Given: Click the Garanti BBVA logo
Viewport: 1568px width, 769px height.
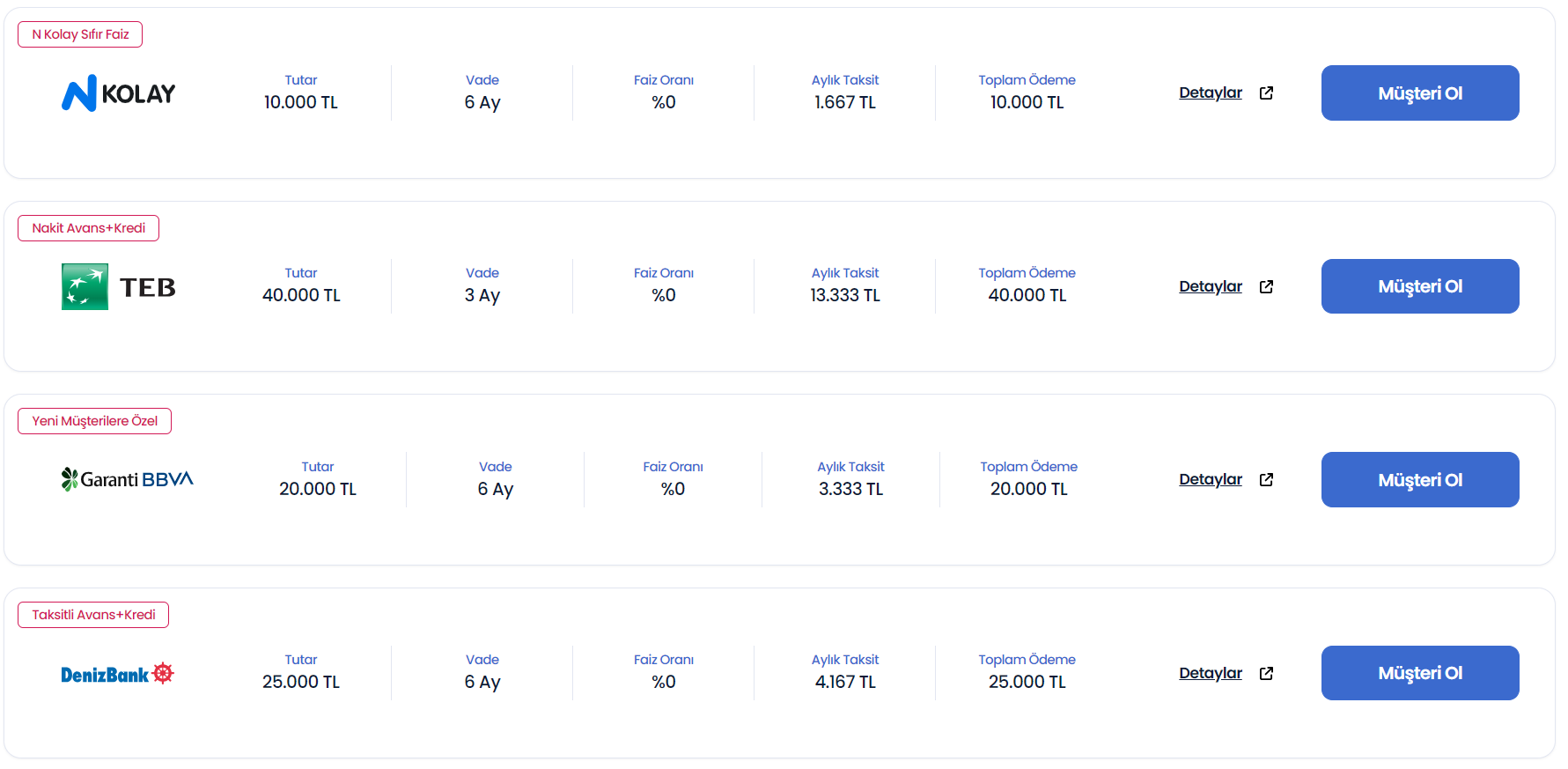Looking at the screenshot, I should tap(127, 479).
